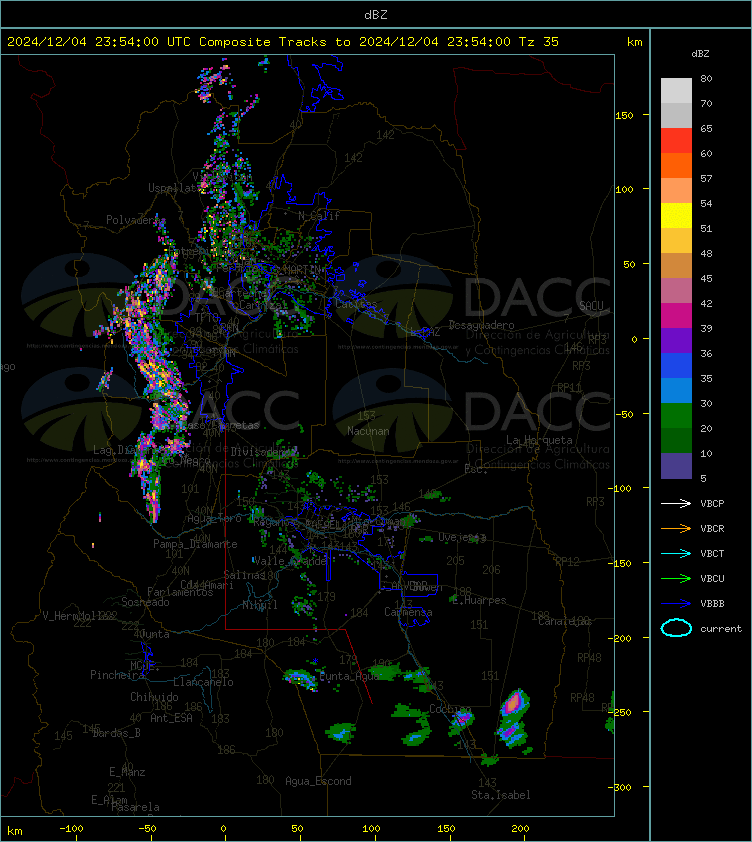Click the 'Pincheira' place label
The image size is (752, 842).
click(117, 675)
